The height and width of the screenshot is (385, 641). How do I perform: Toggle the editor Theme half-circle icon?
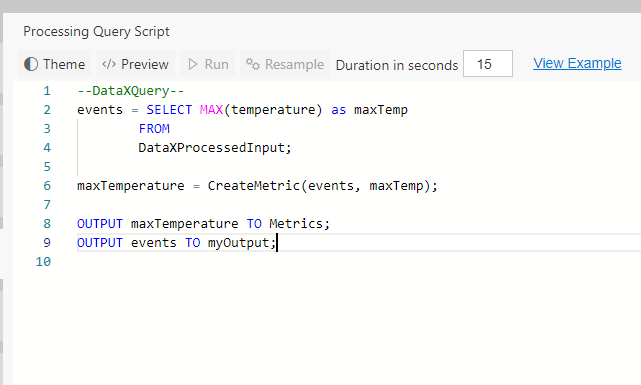[31, 64]
